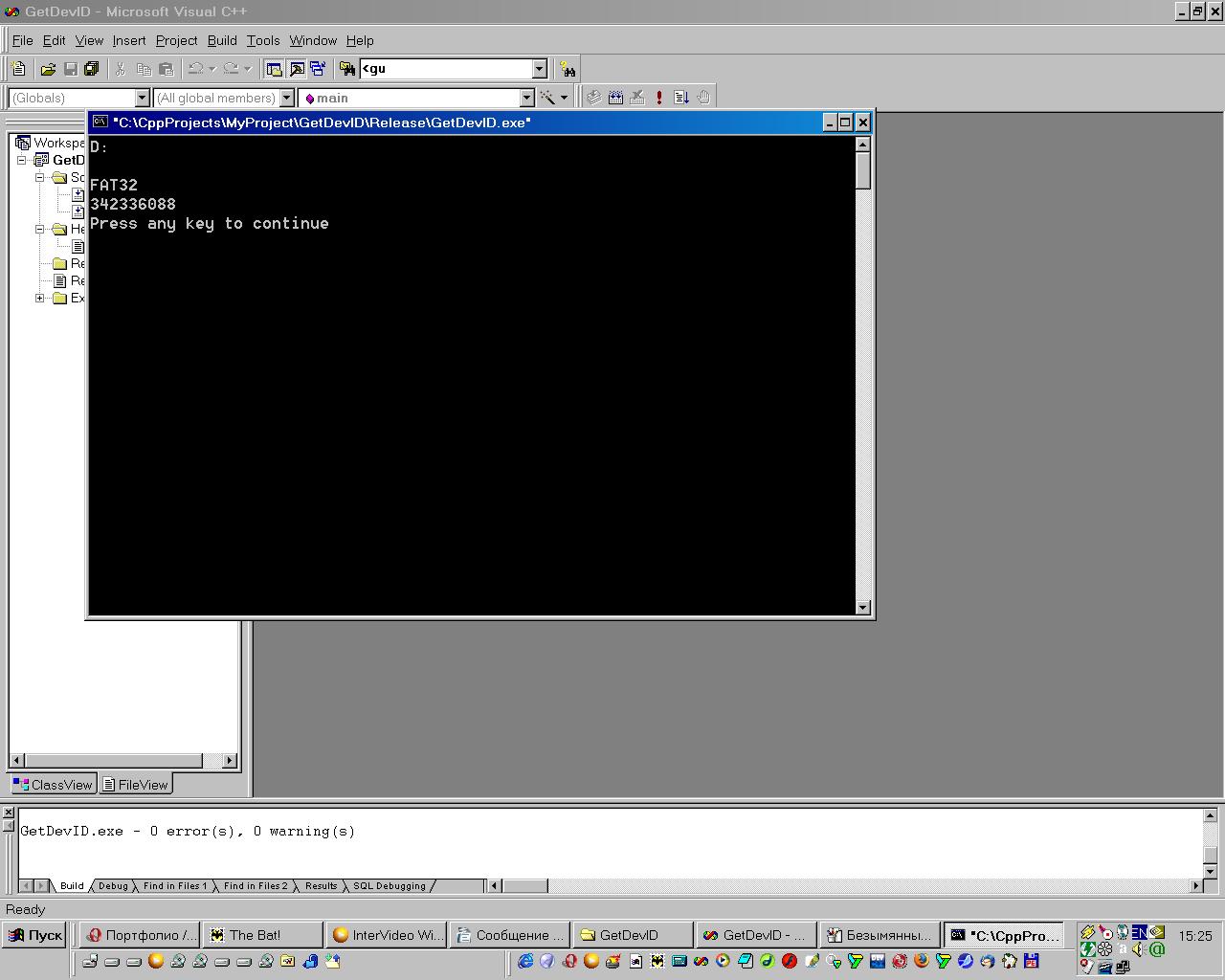
Task: Expand the External Dependencies folder node
Action: pyautogui.click(x=40, y=298)
